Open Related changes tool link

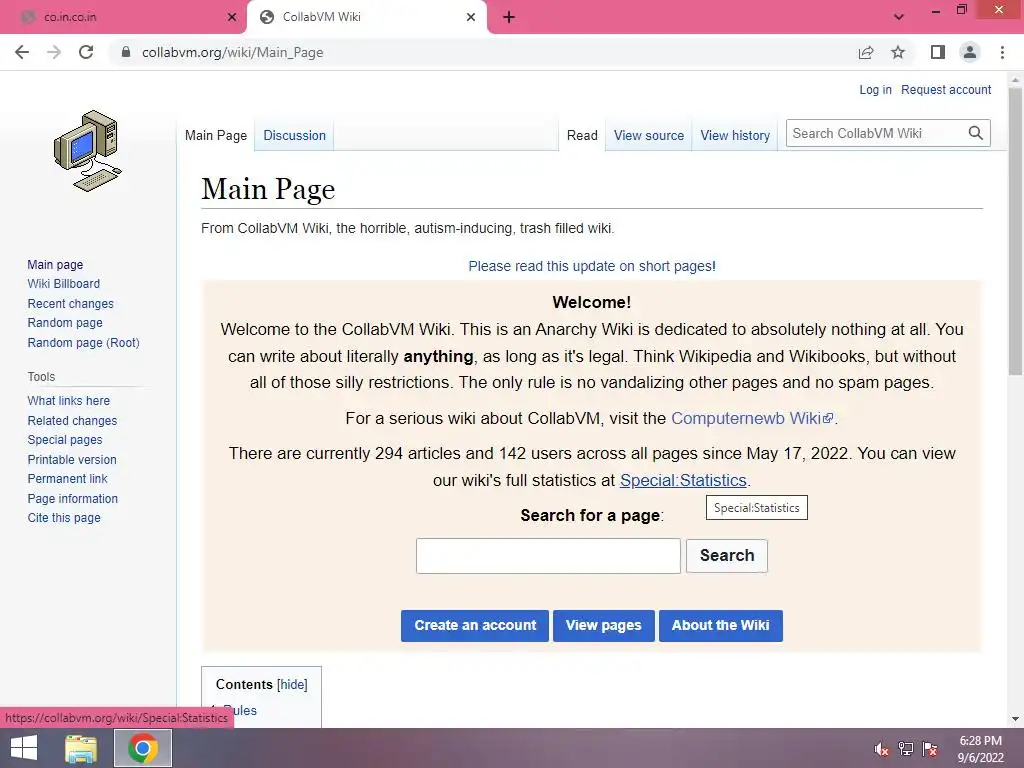[72, 421]
